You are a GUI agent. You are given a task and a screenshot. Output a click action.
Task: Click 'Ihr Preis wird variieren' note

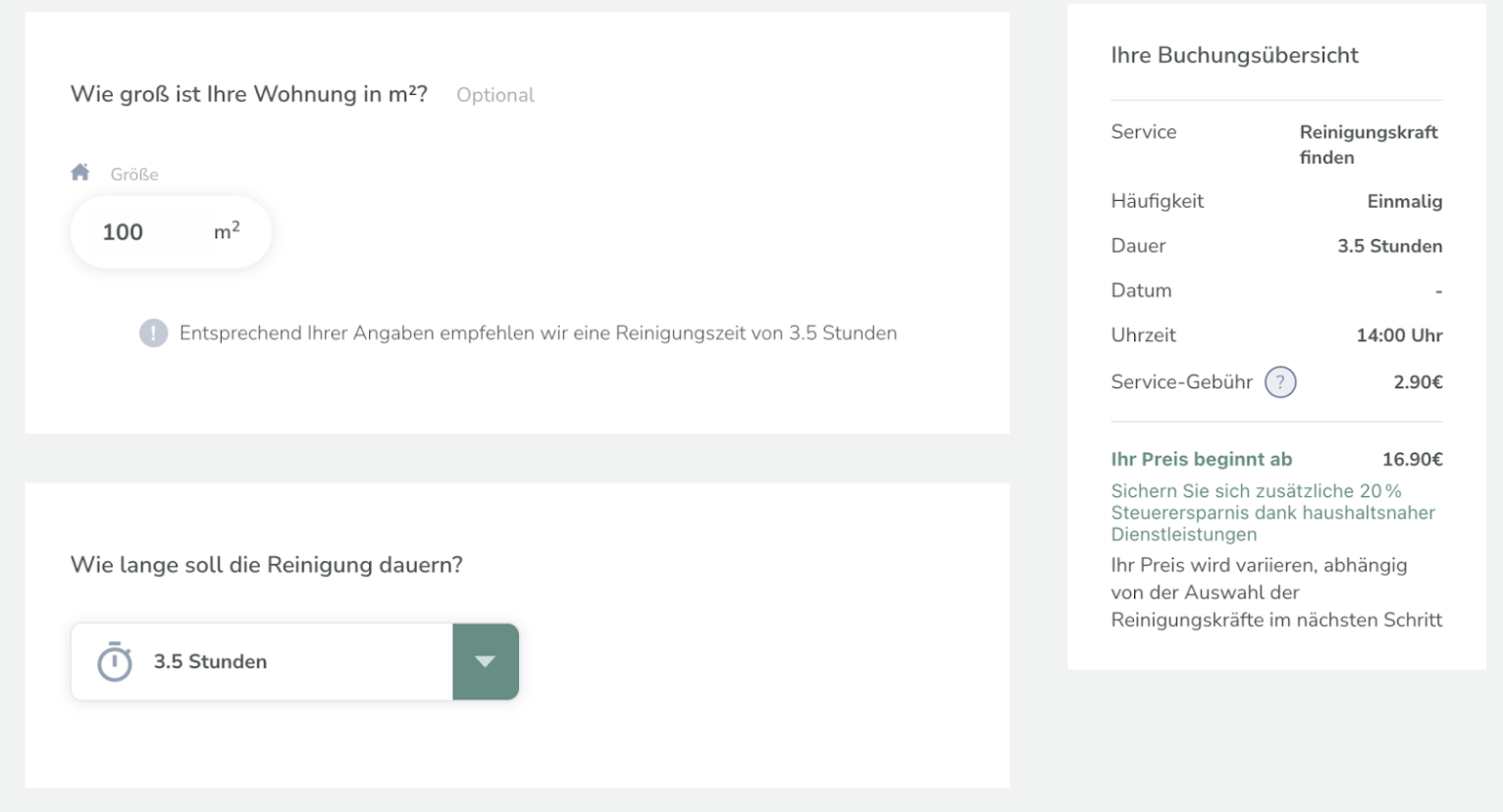pyautogui.click(x=1276, y=592)
